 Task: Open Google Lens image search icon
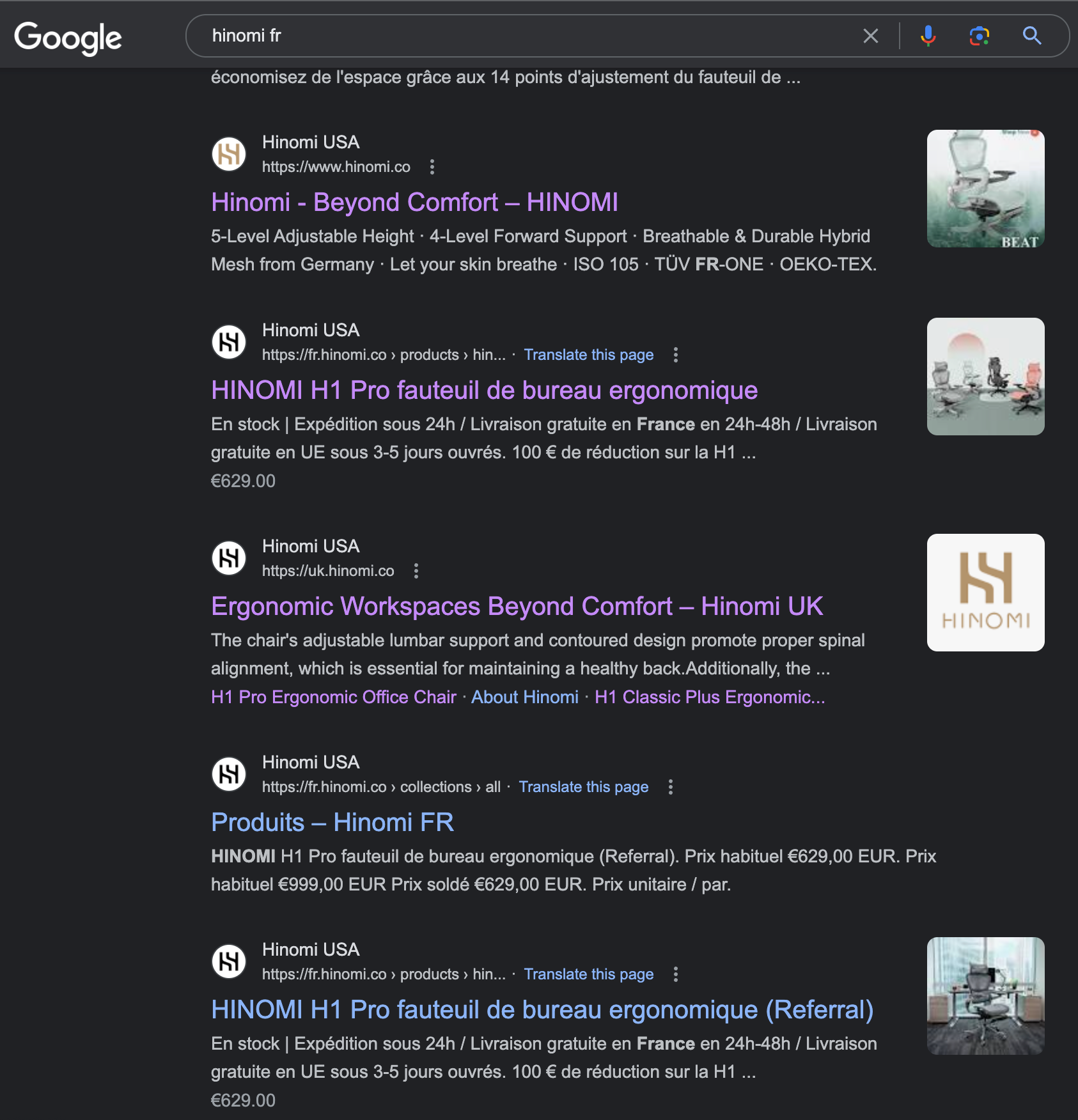(979, 36)
